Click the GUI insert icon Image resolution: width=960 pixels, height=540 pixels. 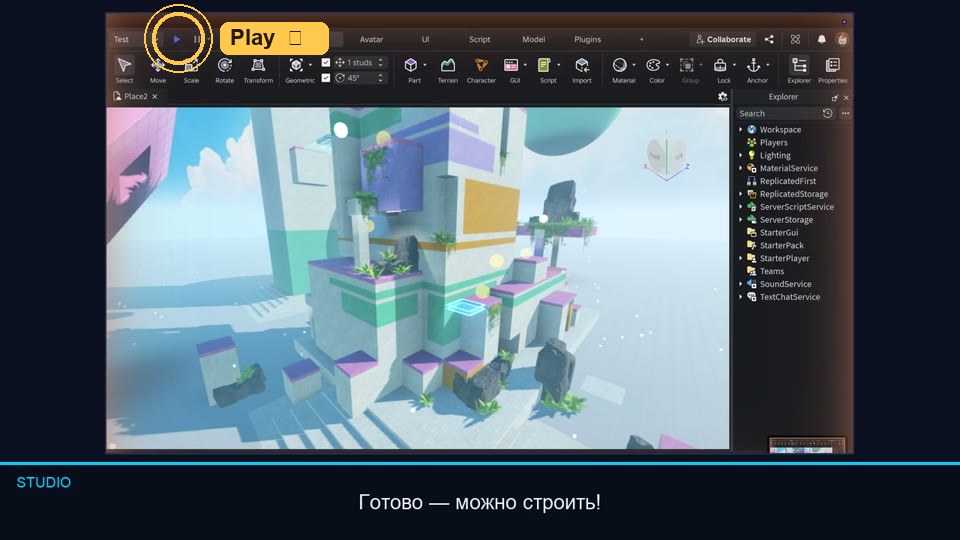511,65
